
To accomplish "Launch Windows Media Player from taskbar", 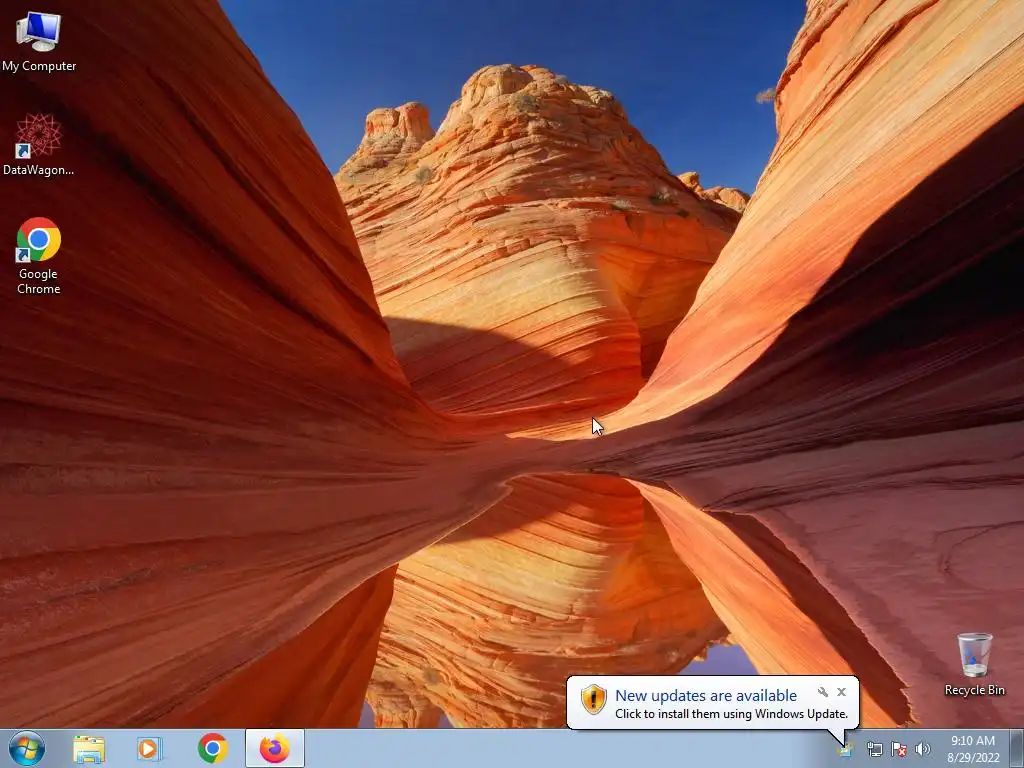I will tap(149, 749).
